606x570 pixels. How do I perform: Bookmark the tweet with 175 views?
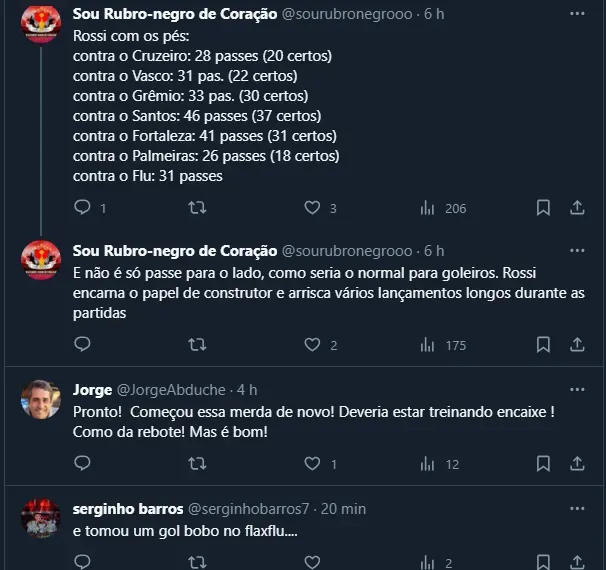coord(543,345)
